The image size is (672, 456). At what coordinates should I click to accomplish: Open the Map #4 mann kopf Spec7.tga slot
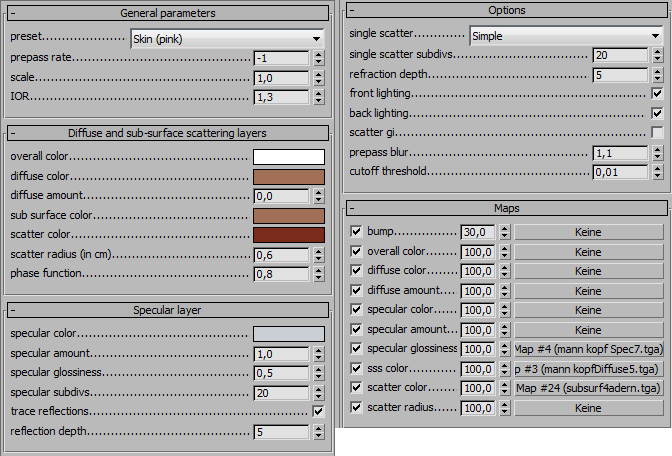pyautogui.click(x=588, y=349)
